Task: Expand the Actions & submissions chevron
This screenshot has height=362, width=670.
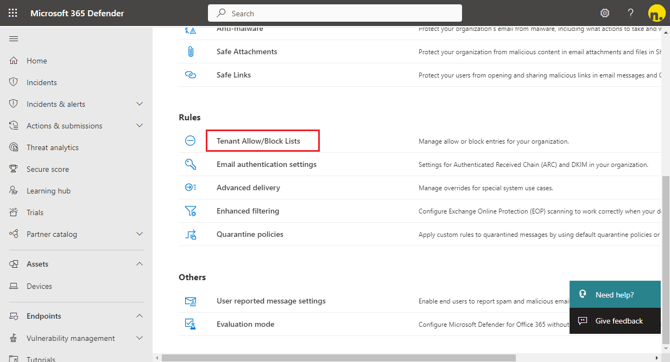Action: tap(139, 126)
